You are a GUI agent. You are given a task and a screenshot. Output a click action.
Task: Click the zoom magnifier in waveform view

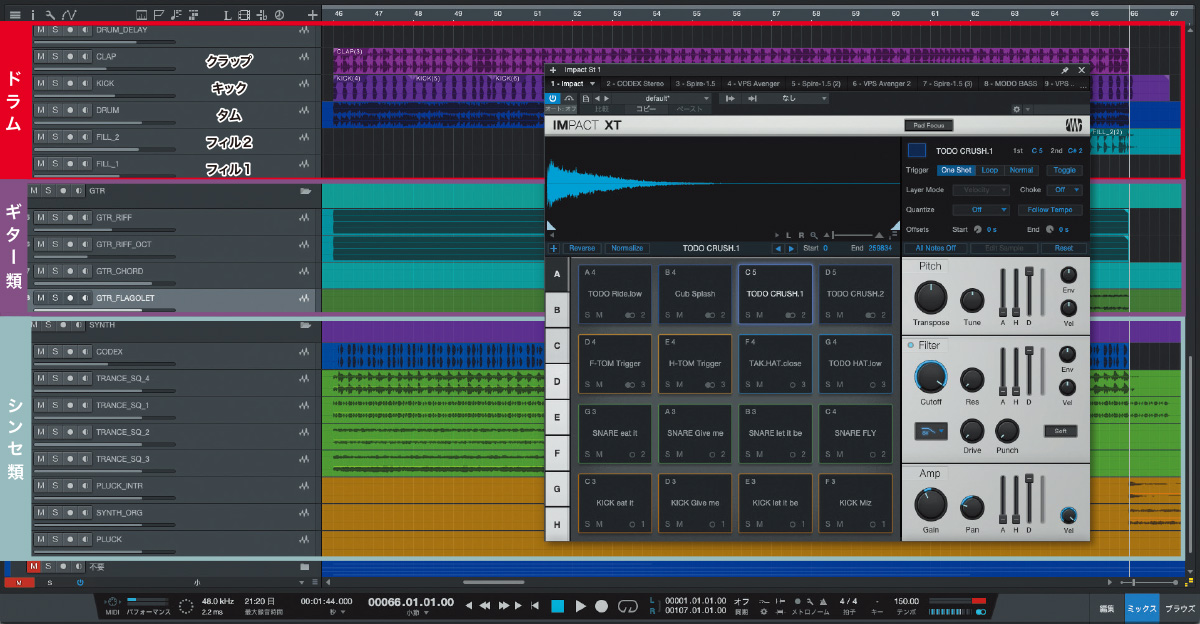click(815, 235)
